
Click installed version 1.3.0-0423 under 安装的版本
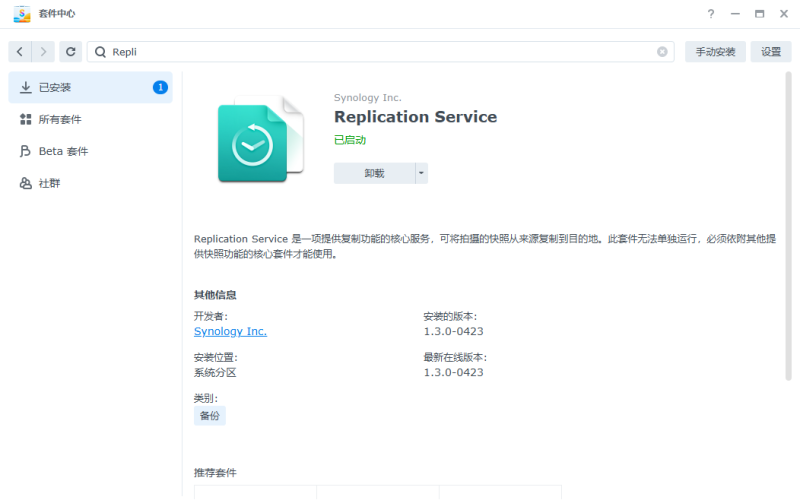[454, 331]
